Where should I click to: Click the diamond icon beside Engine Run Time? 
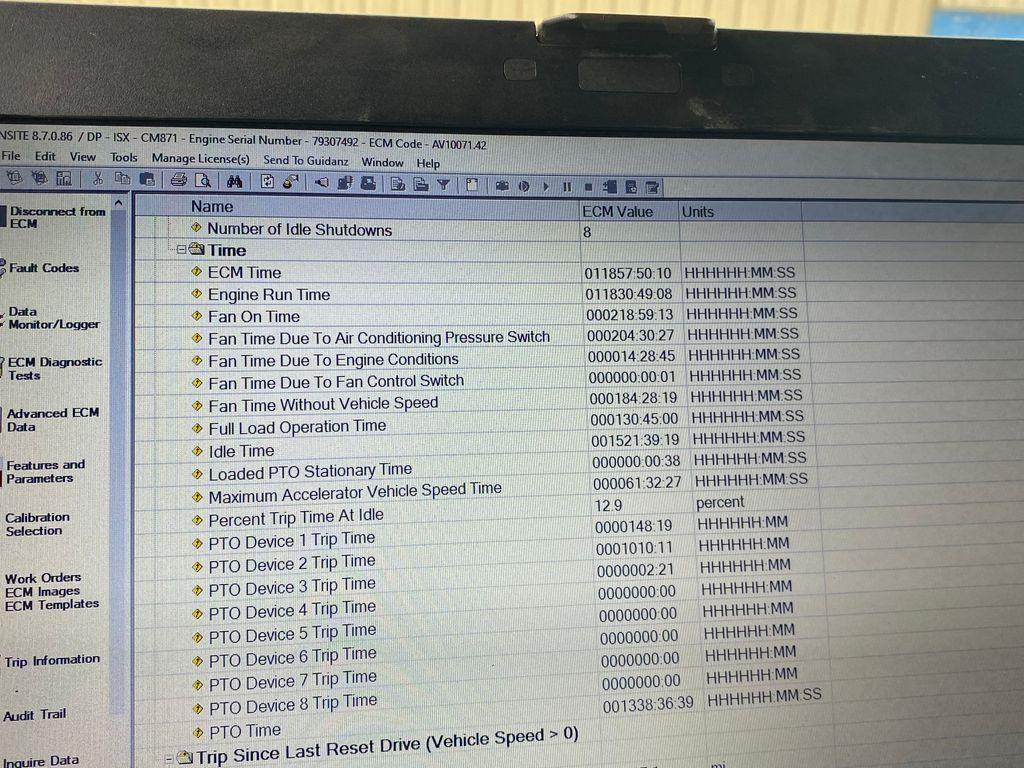point(197,293)
